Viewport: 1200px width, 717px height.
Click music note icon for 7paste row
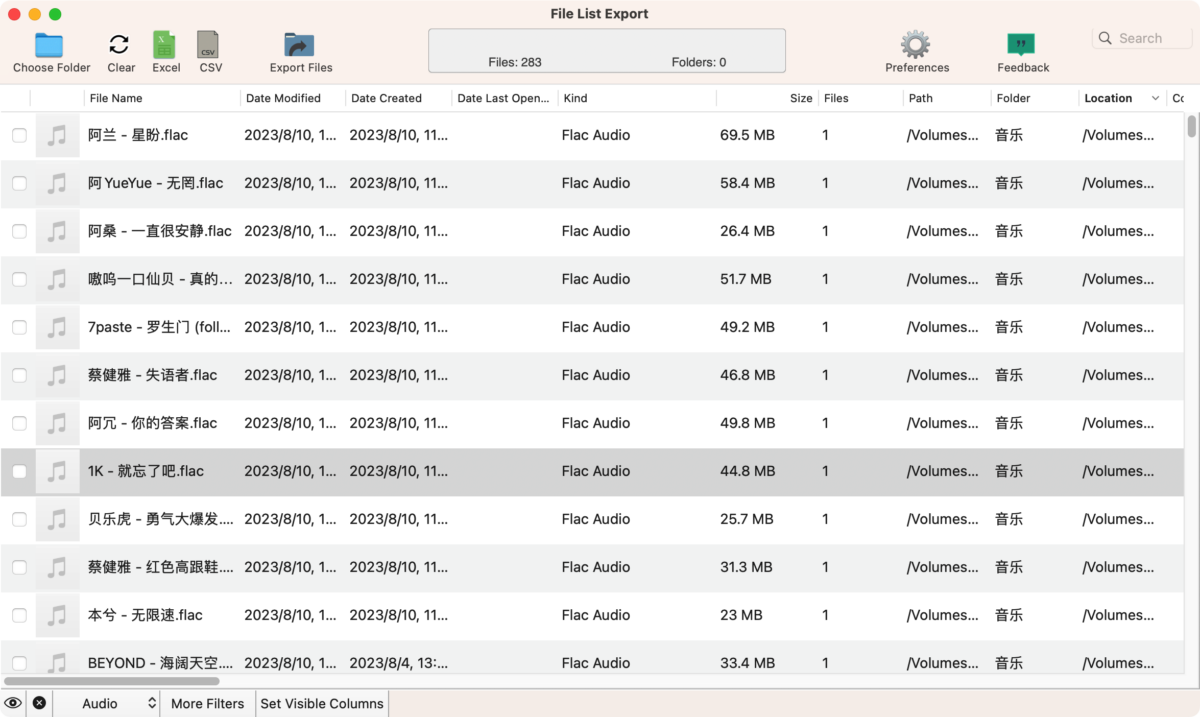[58, 327]
